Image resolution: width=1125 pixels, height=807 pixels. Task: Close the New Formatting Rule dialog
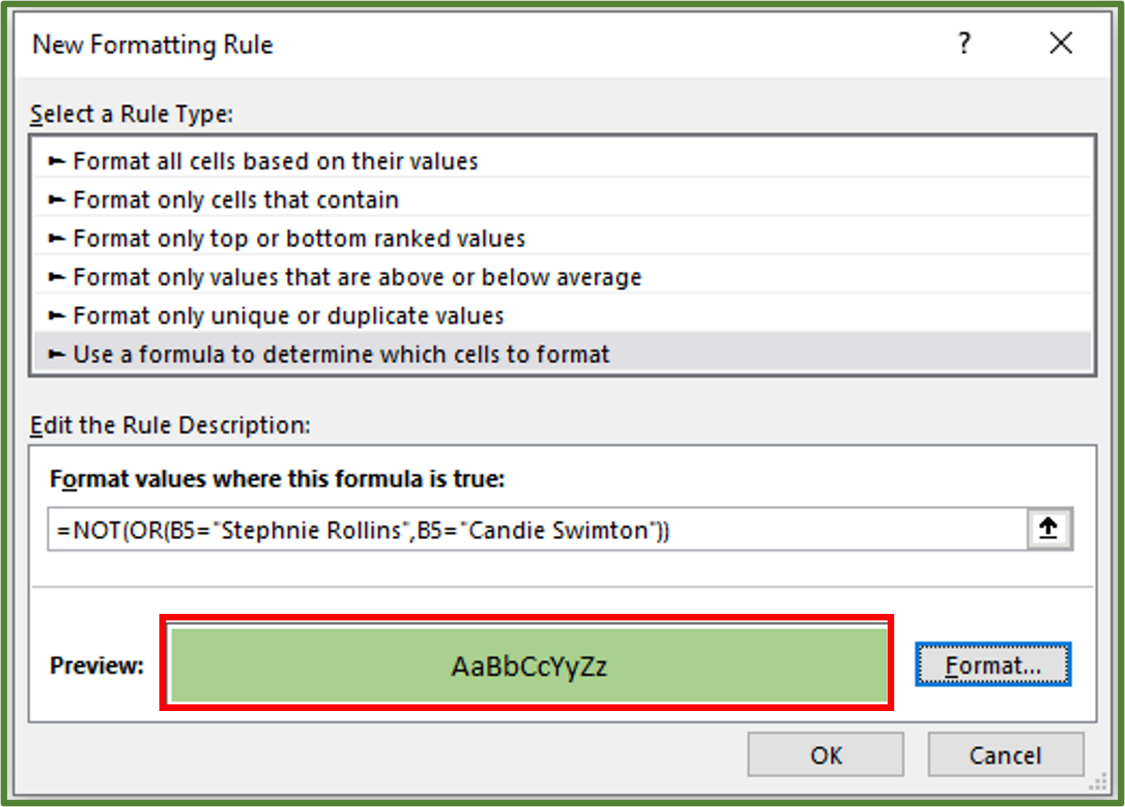[1060, 44]
